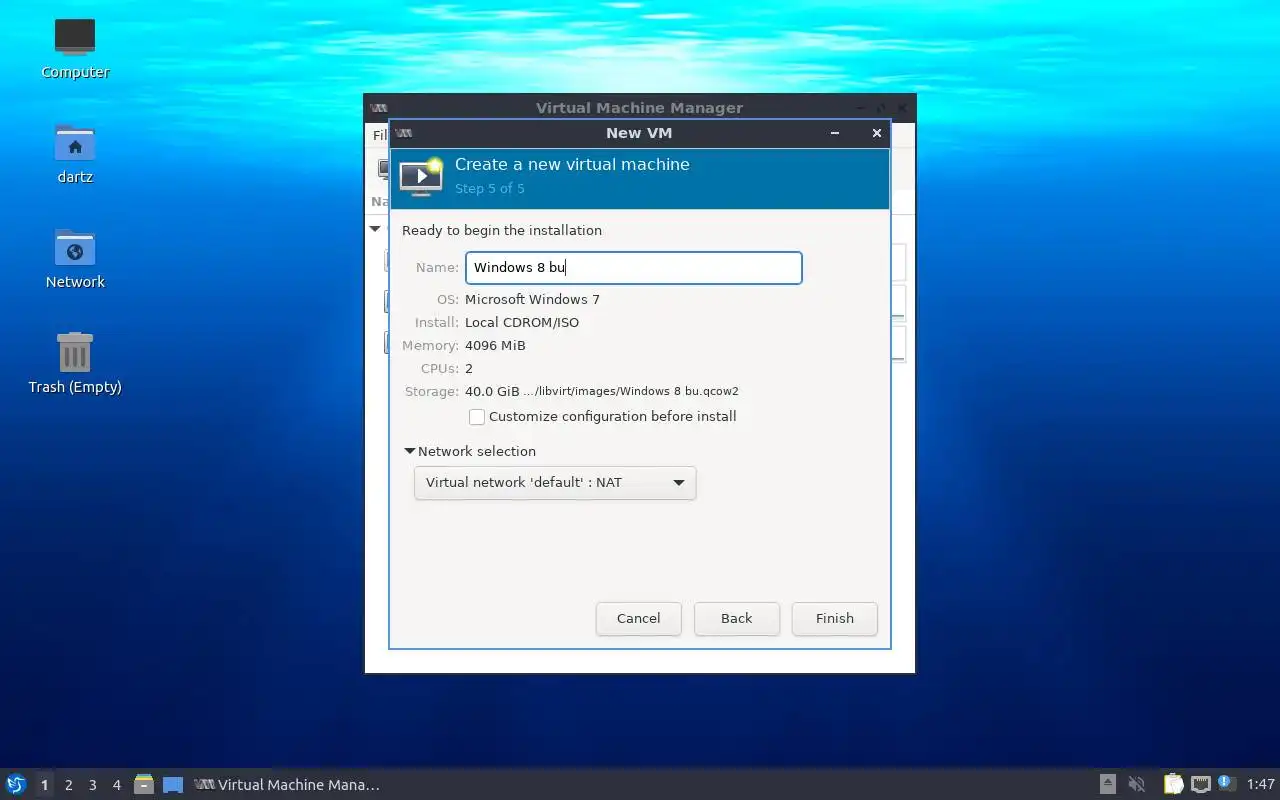
Task: Enable Customize configuration before install
Action: point(477,417)
